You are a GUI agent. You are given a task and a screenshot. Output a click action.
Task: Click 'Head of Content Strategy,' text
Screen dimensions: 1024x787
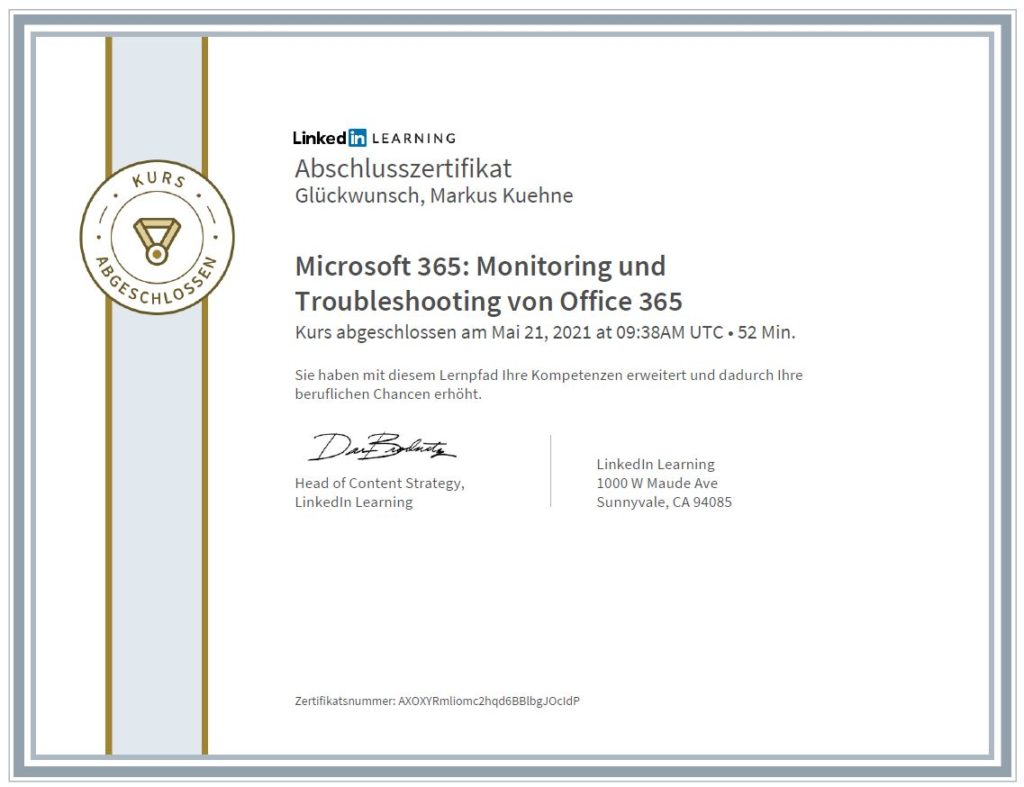tap(379, 483)
